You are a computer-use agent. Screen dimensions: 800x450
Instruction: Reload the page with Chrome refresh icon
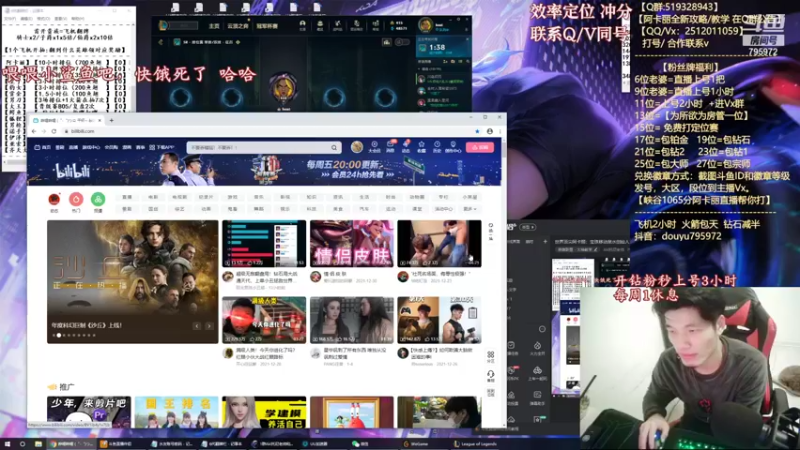point(54,131)
